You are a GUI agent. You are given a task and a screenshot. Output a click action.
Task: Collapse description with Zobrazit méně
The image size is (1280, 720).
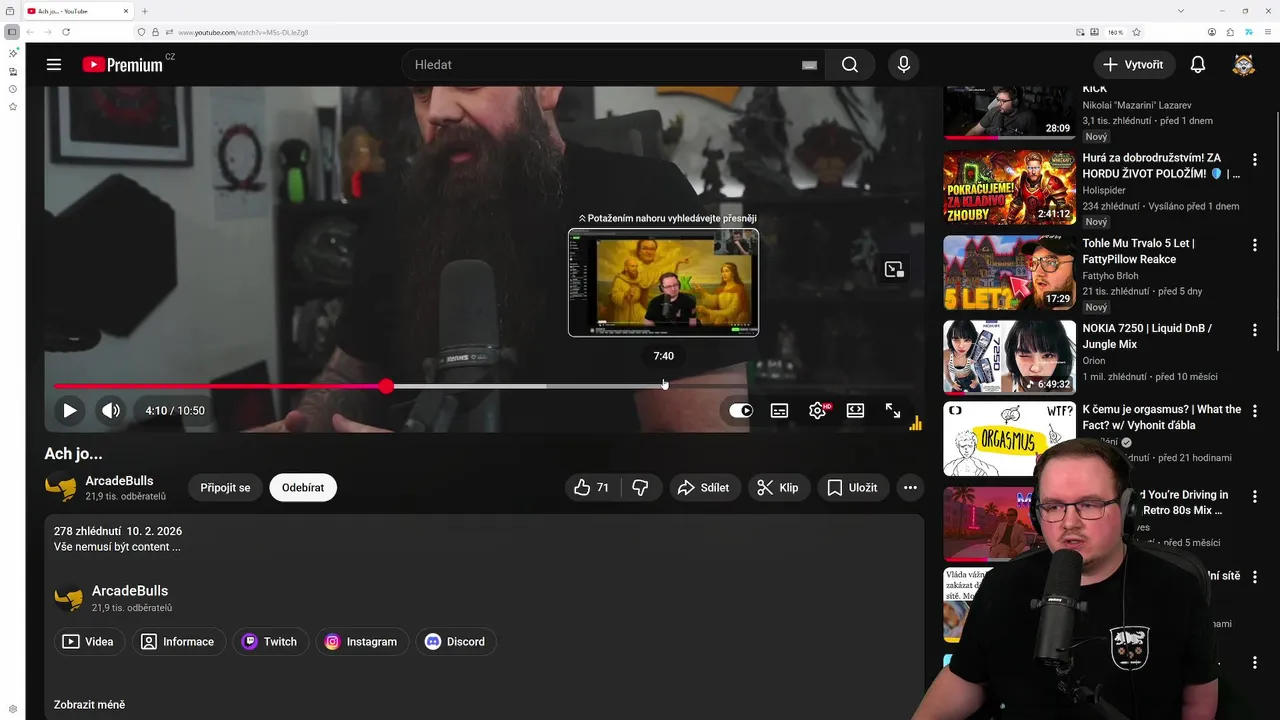[90, 705]
